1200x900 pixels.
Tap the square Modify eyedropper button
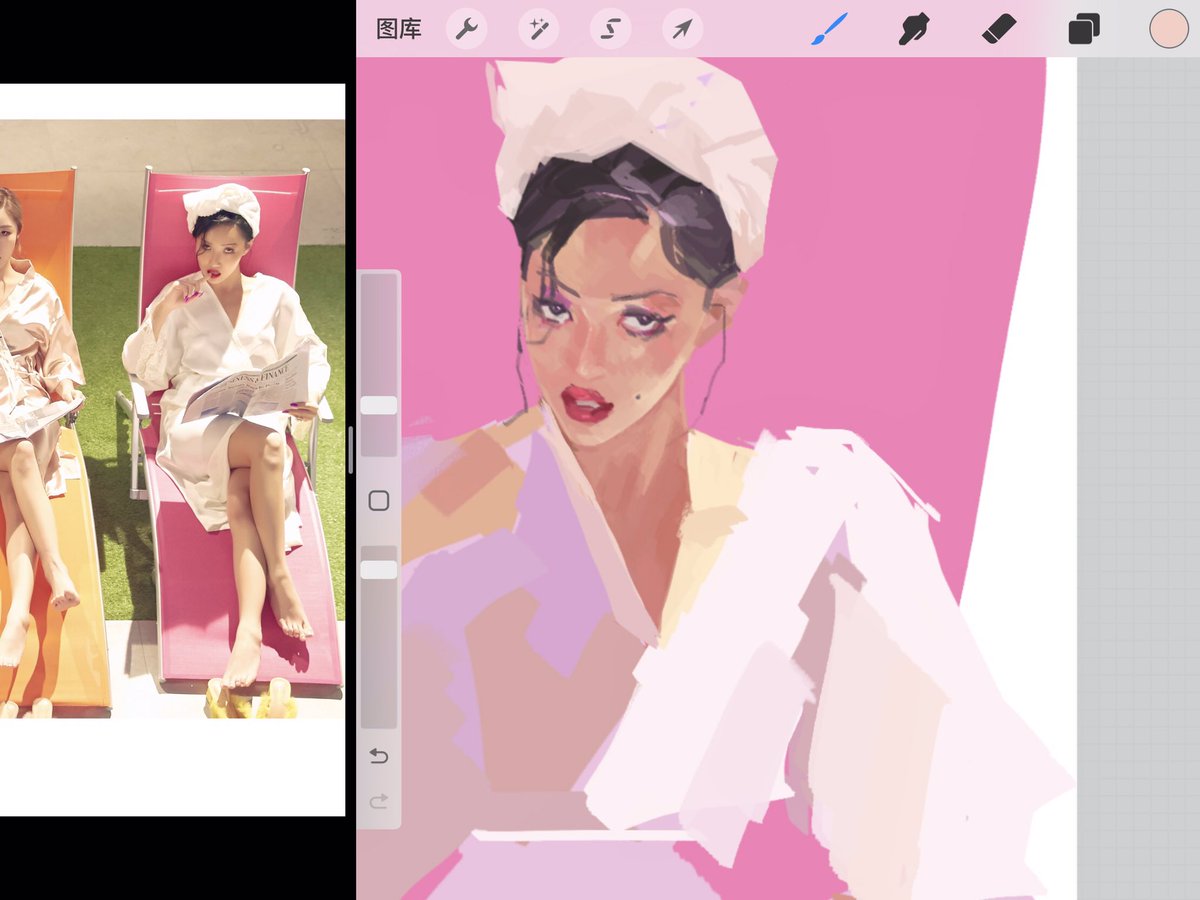point(379,501)
